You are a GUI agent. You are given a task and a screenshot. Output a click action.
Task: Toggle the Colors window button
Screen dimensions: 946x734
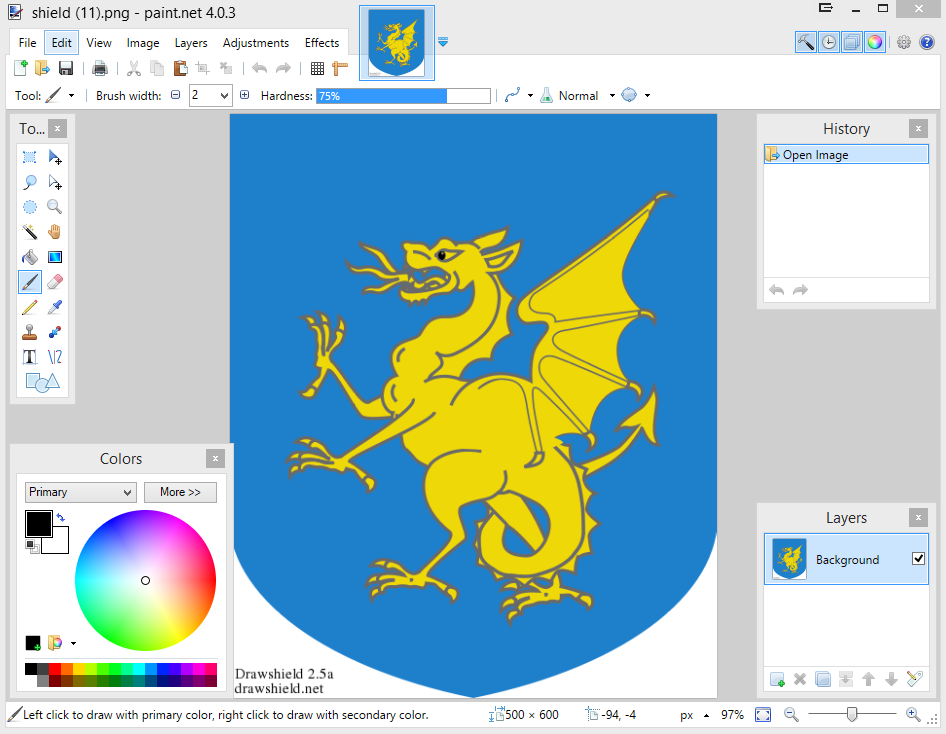tap(874, 42)
